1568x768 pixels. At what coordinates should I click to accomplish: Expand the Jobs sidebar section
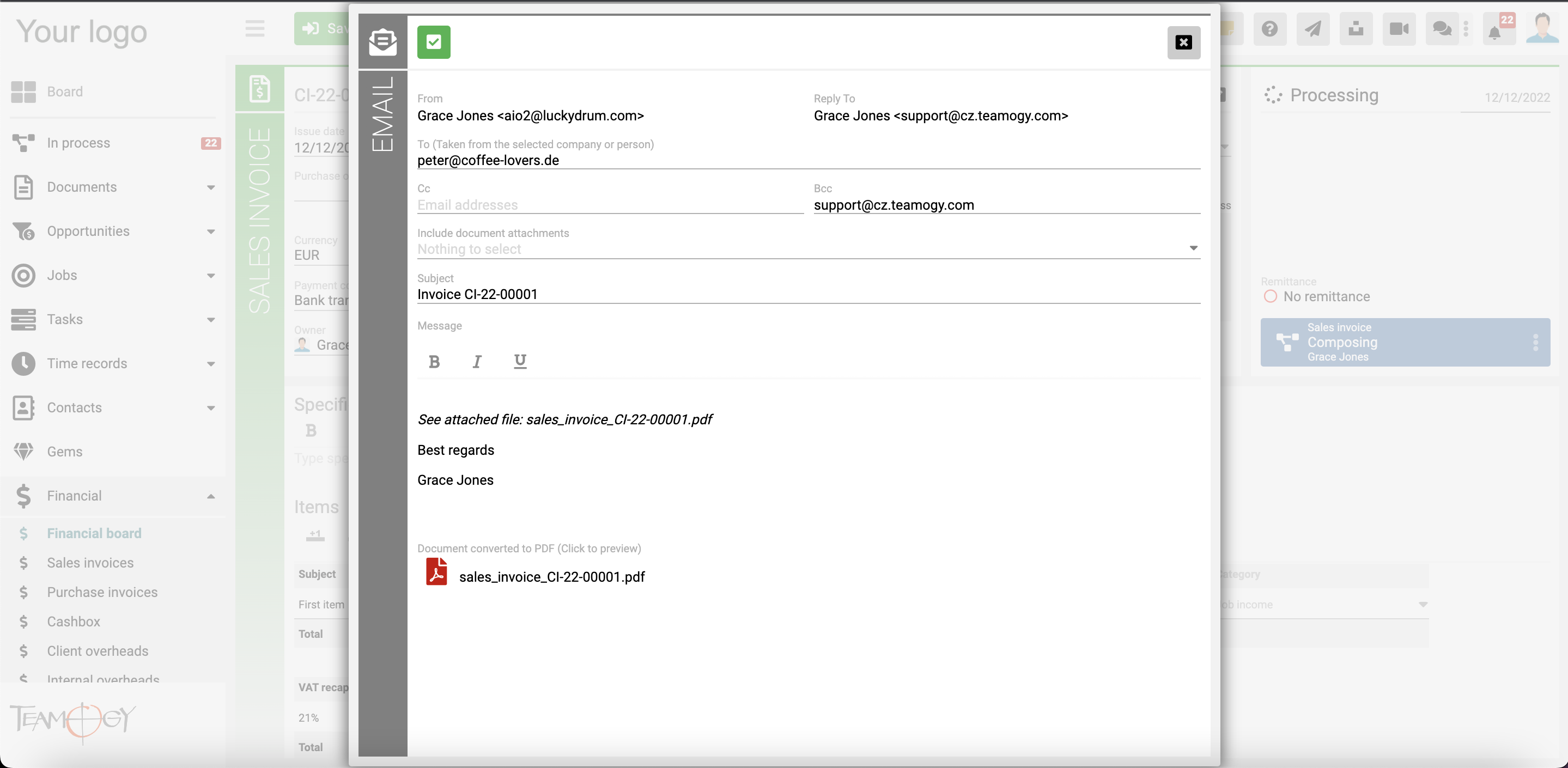coord(211,276)
